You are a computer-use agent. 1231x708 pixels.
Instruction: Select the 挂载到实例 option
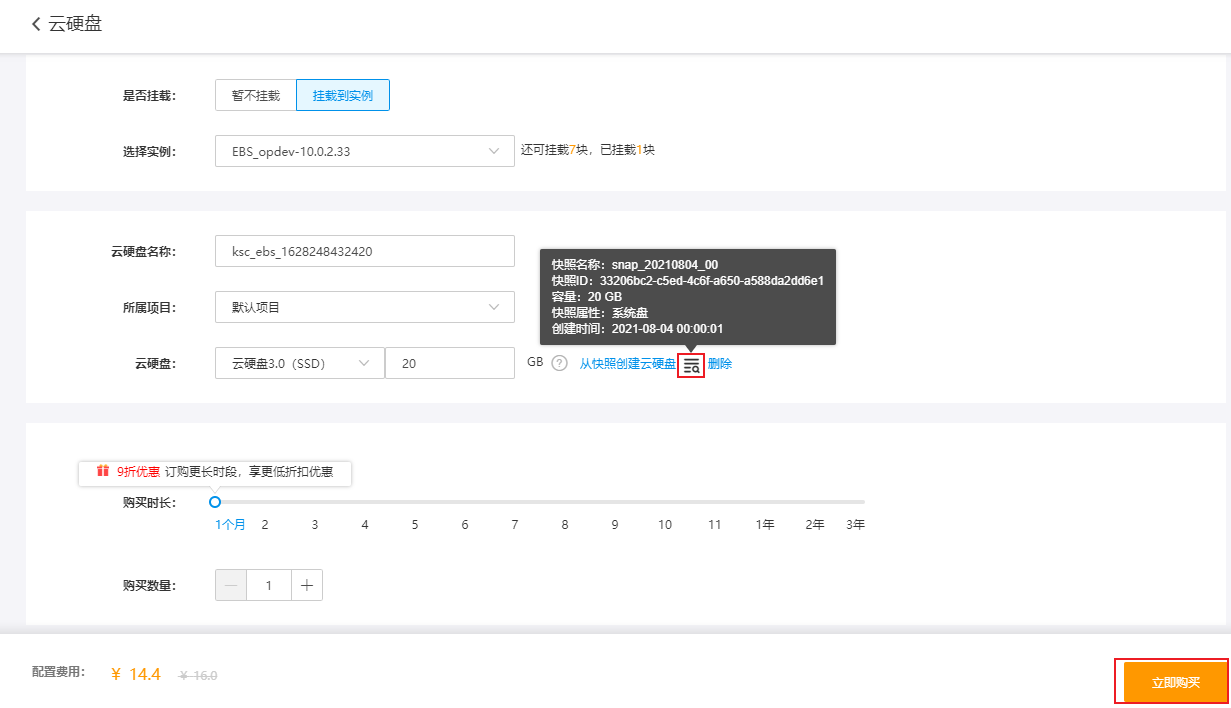pos(342,95)
